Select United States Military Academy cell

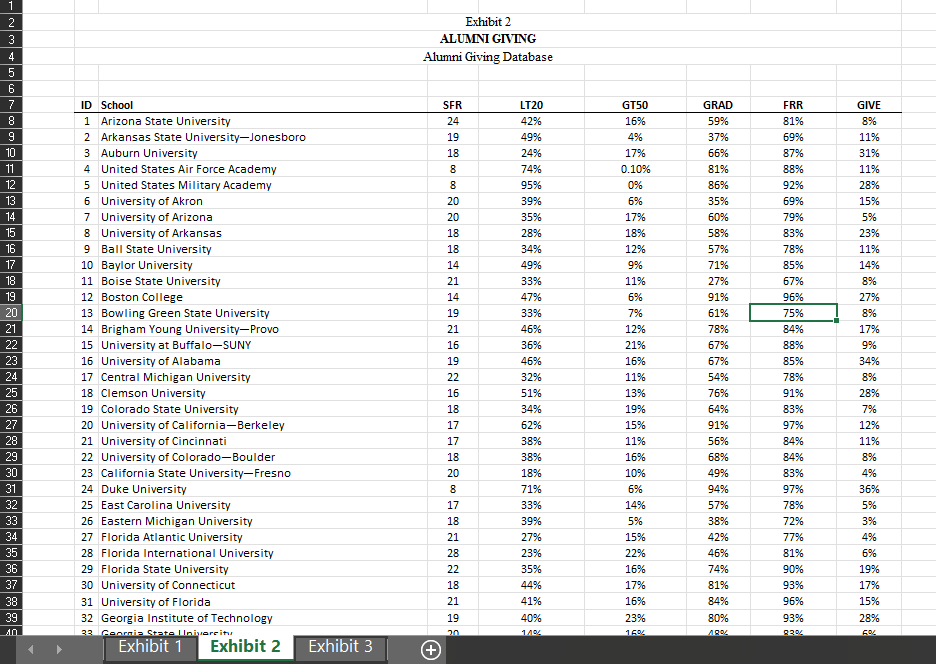pos(263,185)
